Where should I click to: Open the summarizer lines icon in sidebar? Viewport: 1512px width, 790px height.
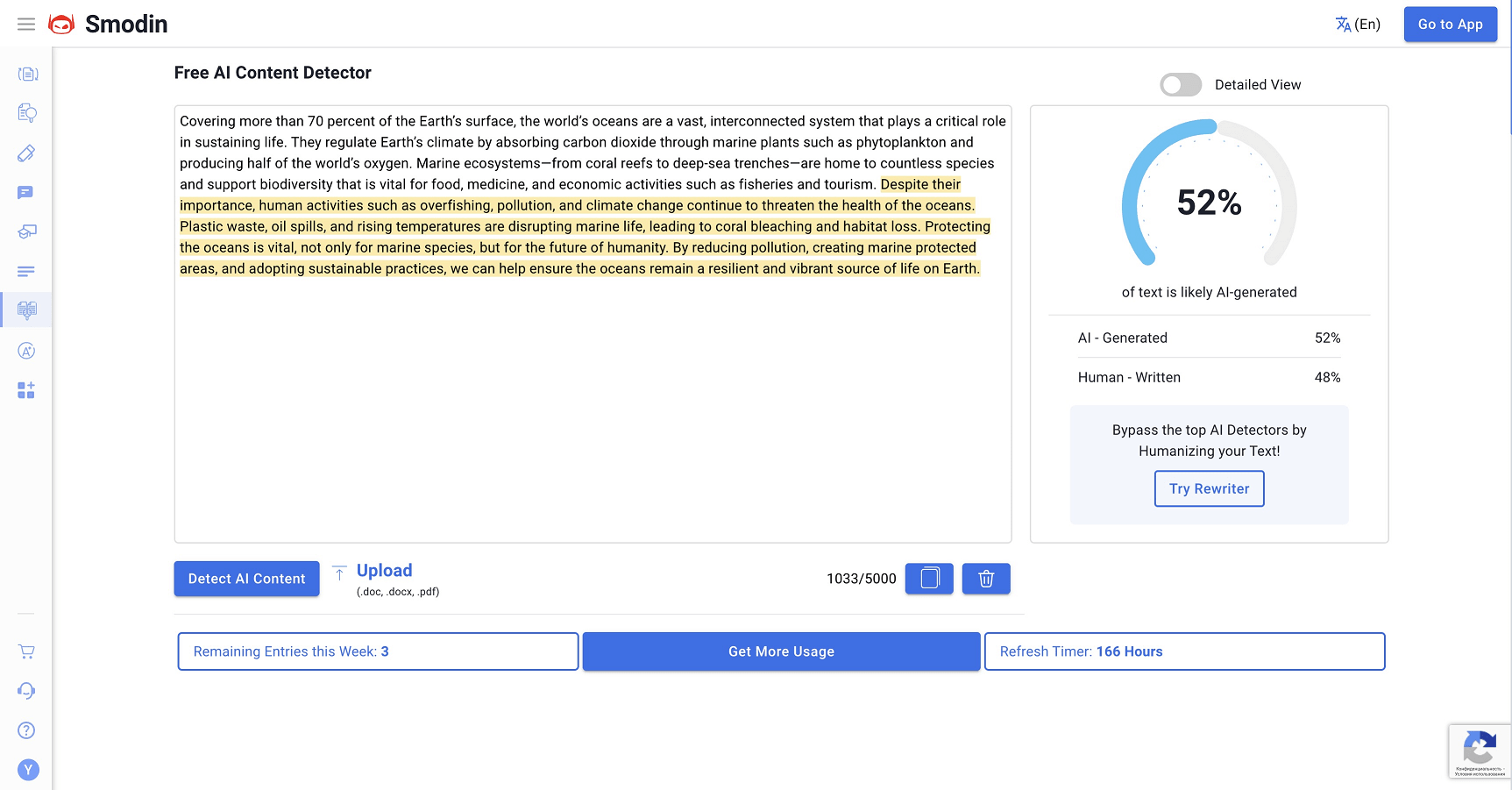point(26,272)
